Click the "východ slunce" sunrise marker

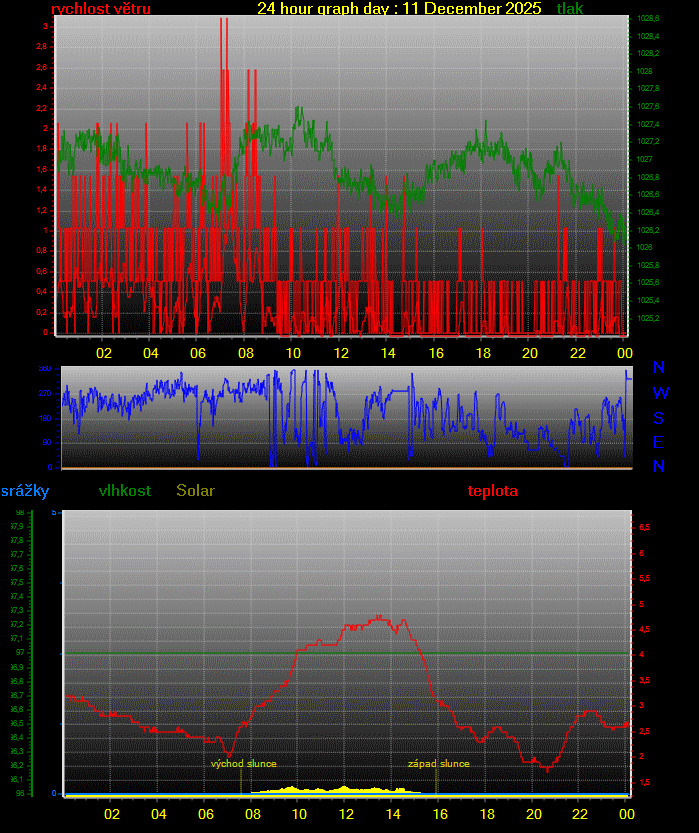coord(243,764)
